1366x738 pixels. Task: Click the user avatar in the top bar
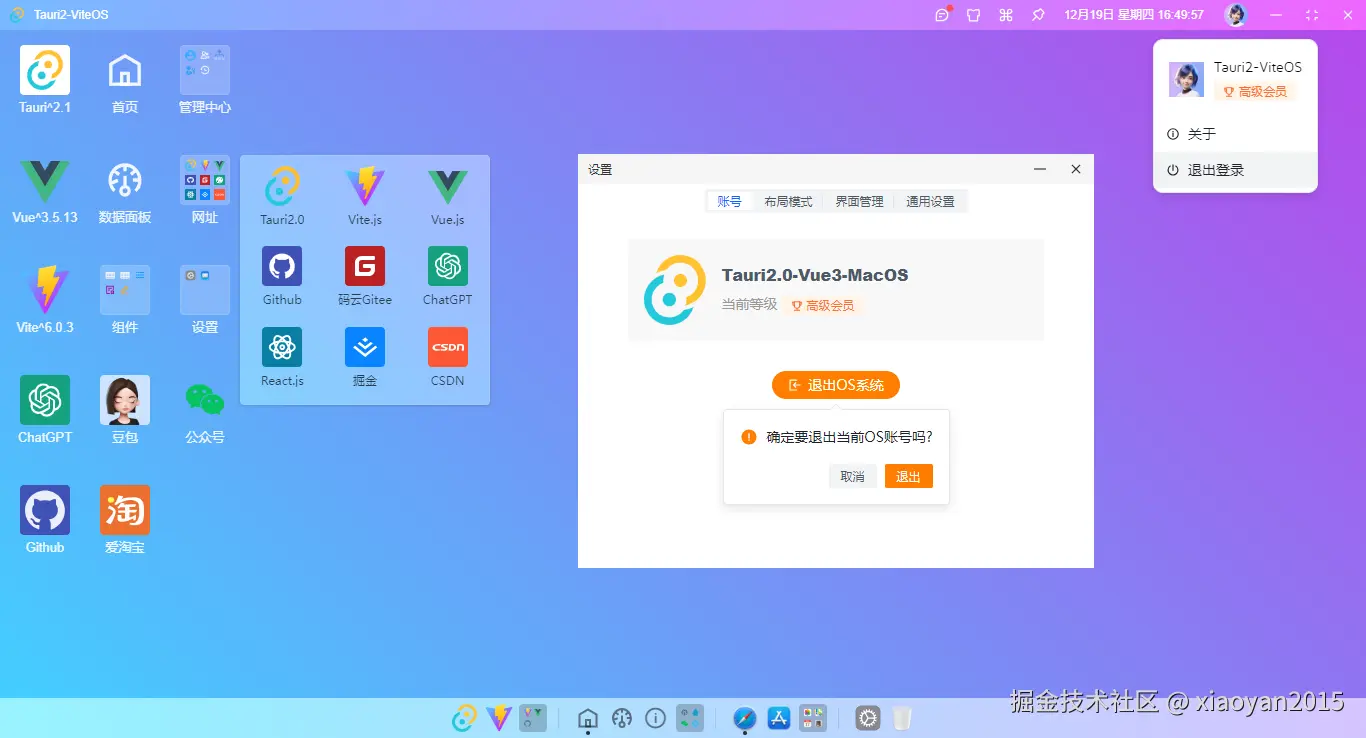click(x=1236, y=15)
